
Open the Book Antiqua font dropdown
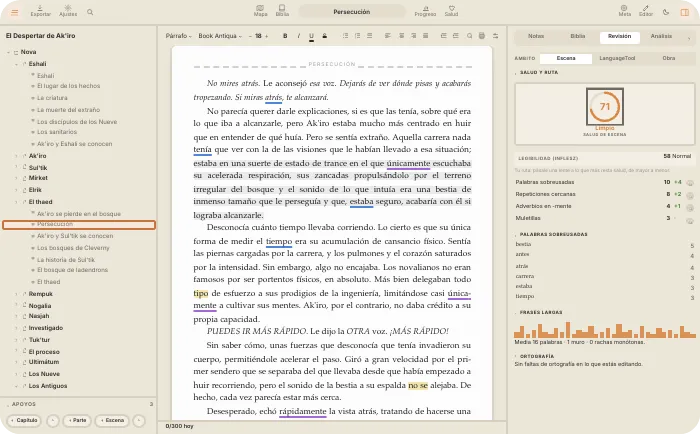pyautogui.click(x=220, y=36)
